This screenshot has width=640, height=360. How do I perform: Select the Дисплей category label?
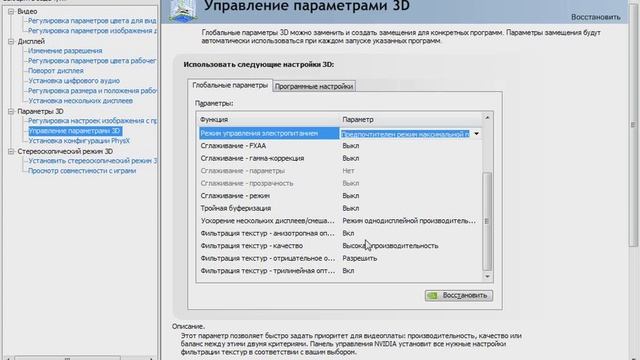(x=31, y=41)
